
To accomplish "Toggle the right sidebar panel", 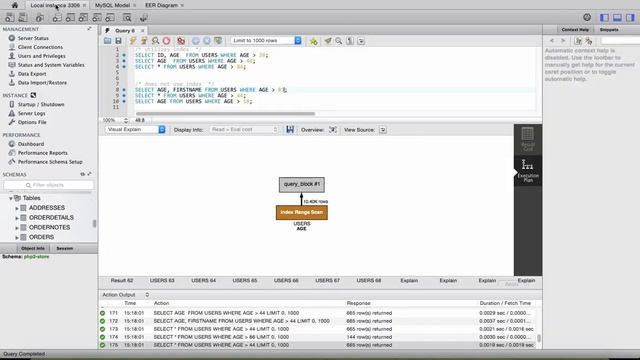I will pyautogui.click(x=631, y=18).
